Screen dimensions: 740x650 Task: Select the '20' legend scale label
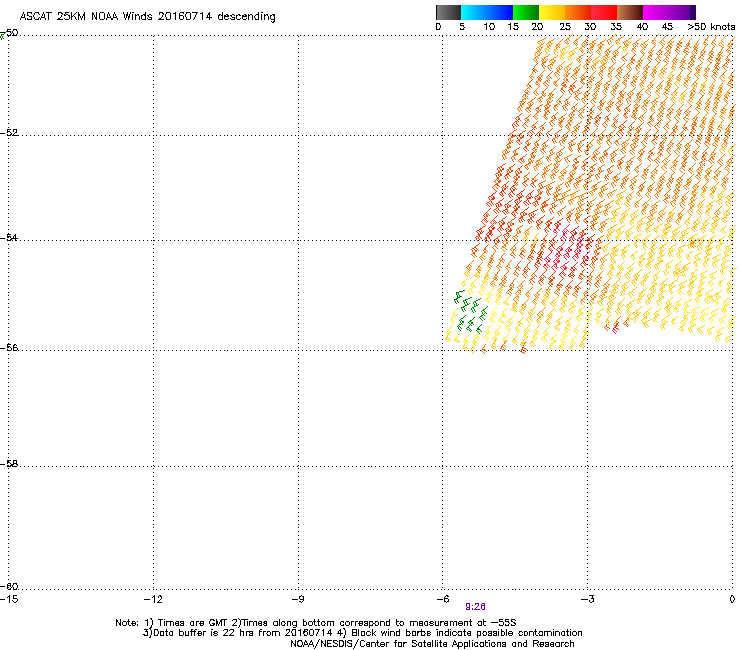[537, 27]
